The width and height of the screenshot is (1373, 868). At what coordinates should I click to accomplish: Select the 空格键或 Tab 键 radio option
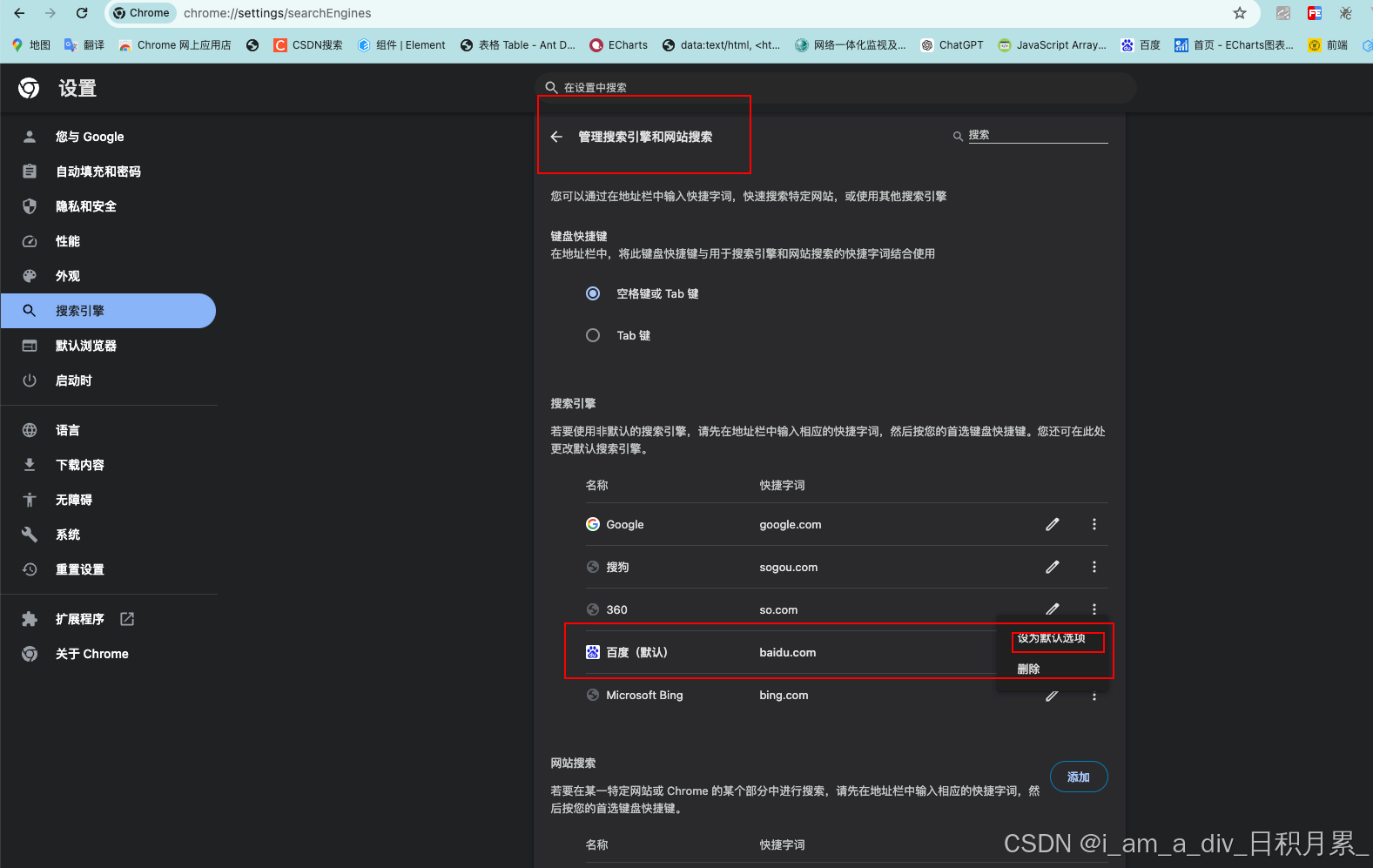pyautogui.click(x=593, y=293)
